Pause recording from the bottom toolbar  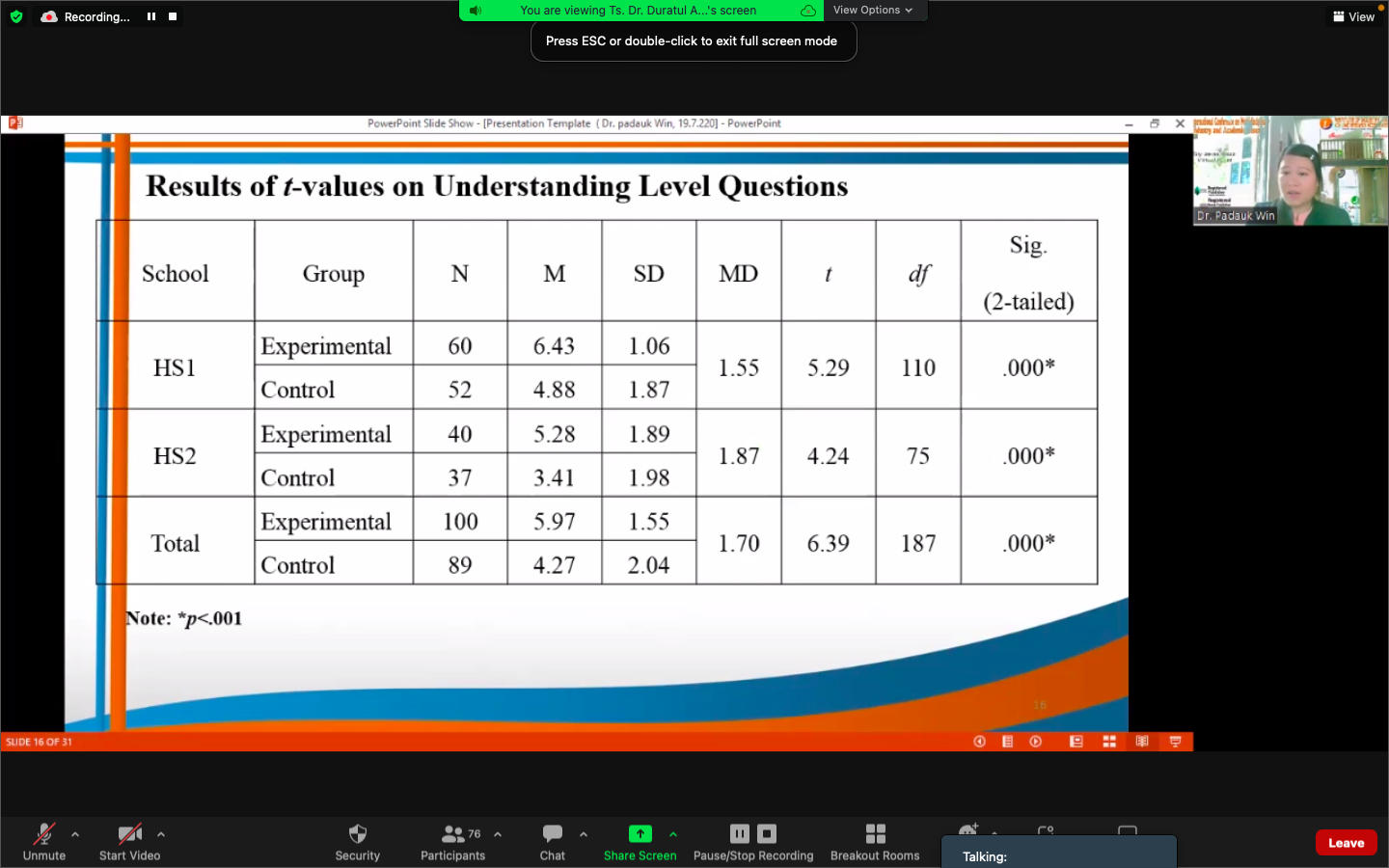coord(740,834)
